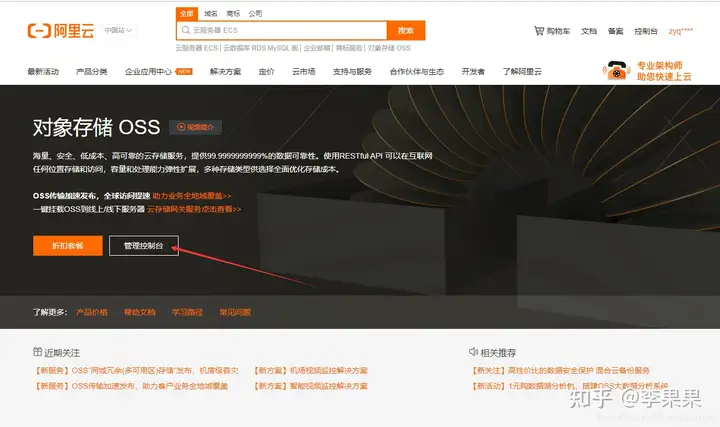Expand the 中国站 region dropdown
Screen dimensions: 720x427
click(118, 30)
